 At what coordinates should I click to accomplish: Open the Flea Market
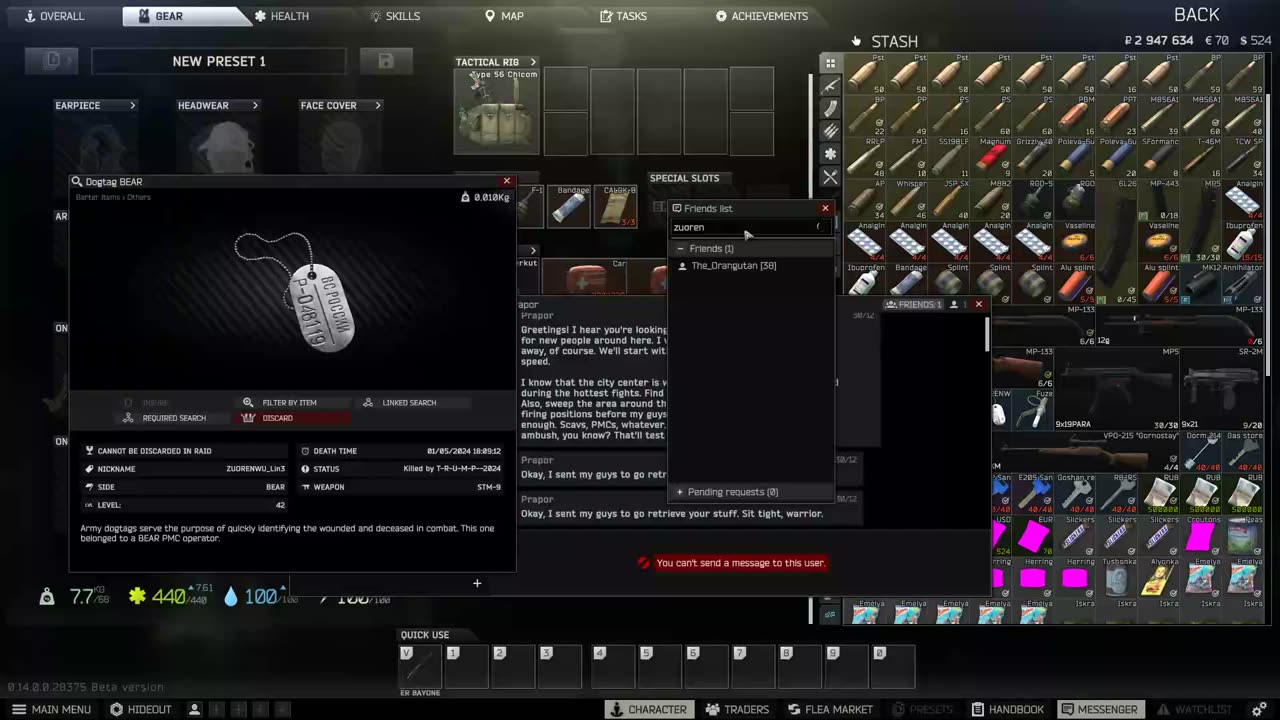[x=830, y=709]
